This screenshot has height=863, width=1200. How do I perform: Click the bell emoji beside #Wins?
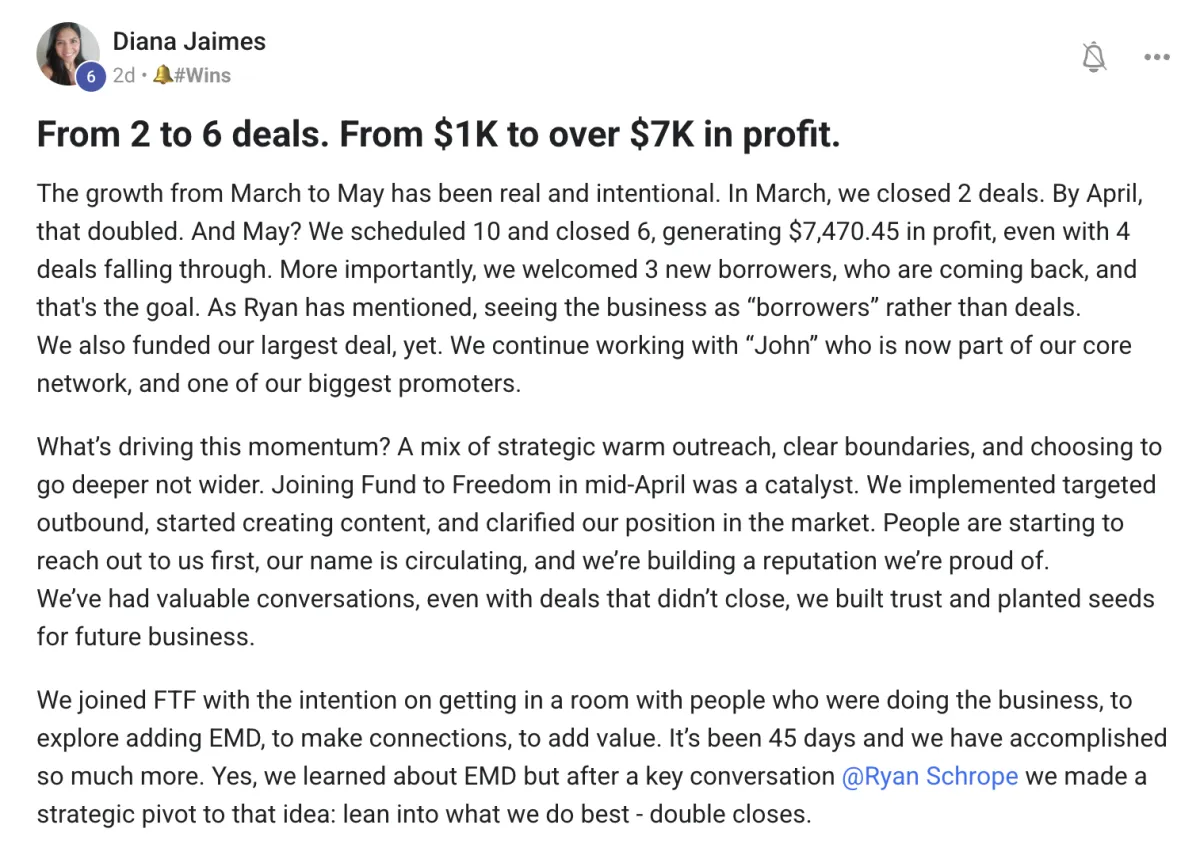point(164,75)
